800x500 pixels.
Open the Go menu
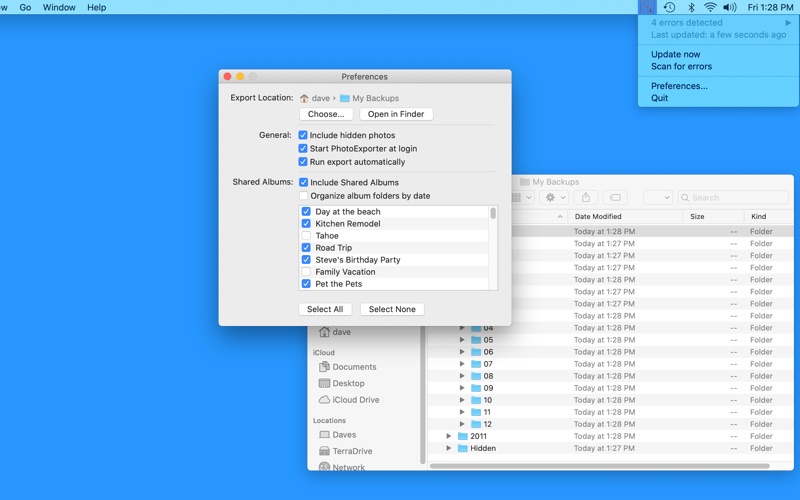pyautogui.click(x=26, y=7)
